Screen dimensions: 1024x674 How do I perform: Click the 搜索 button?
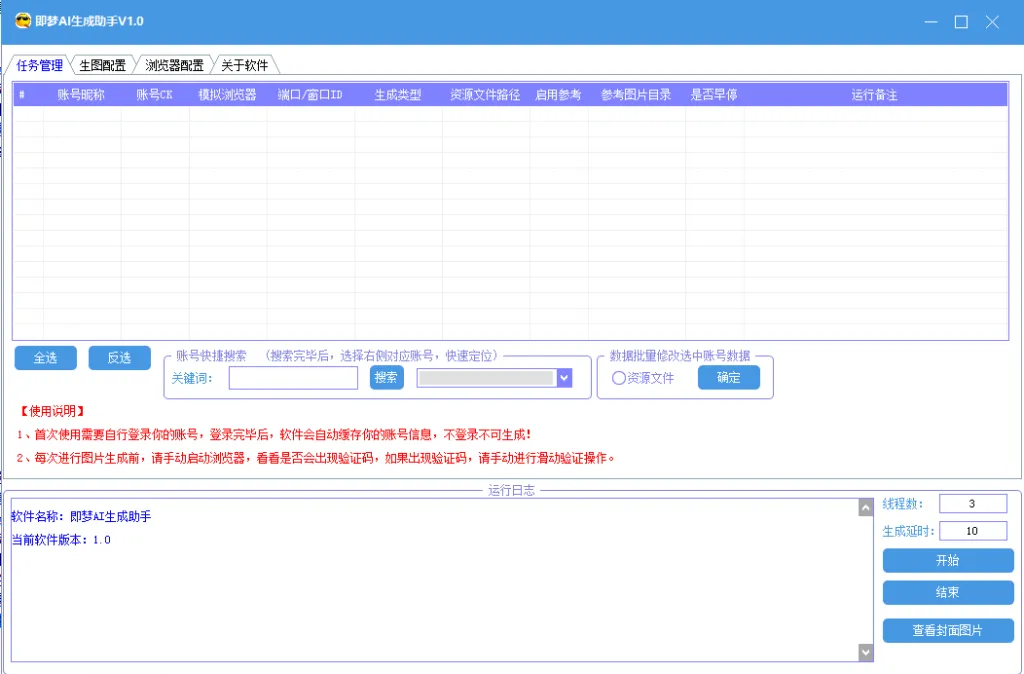[x=387, y=377]
